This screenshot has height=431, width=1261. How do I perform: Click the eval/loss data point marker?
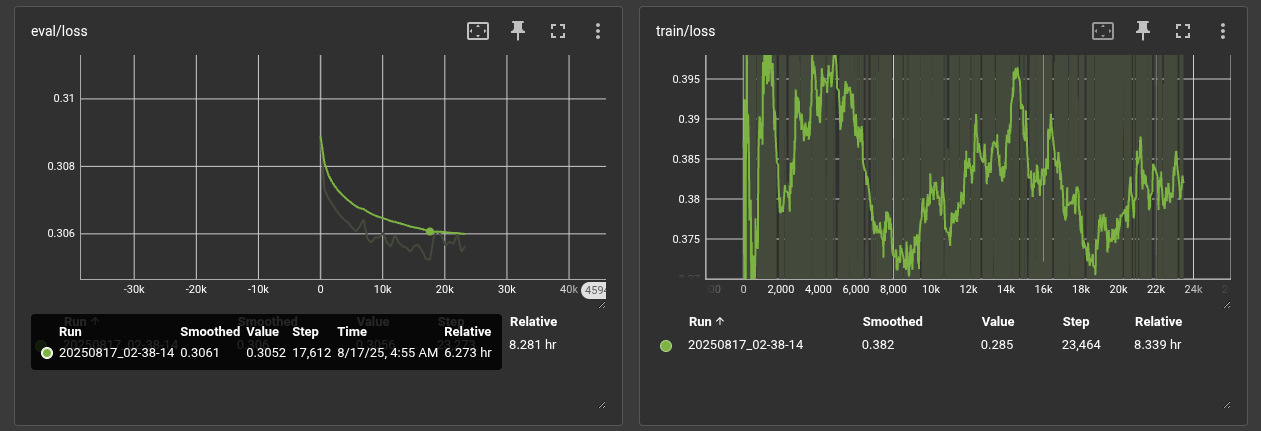(430, 231)
